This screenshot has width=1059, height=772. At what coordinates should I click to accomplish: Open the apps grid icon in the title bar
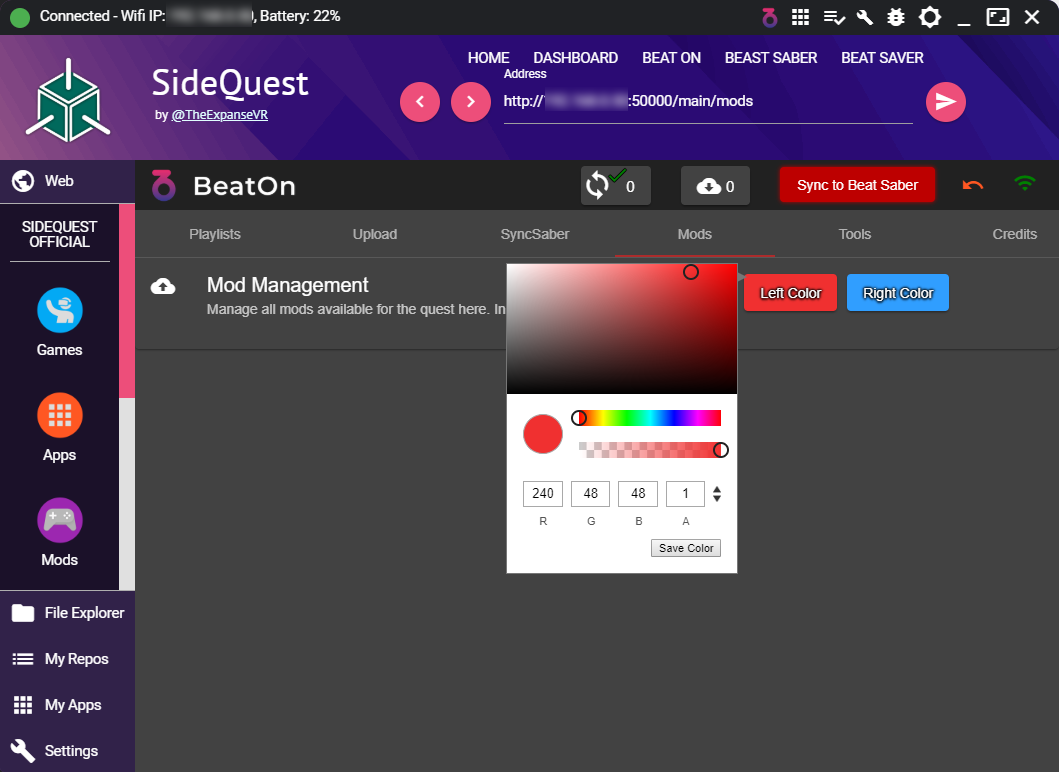coord(800,17)
